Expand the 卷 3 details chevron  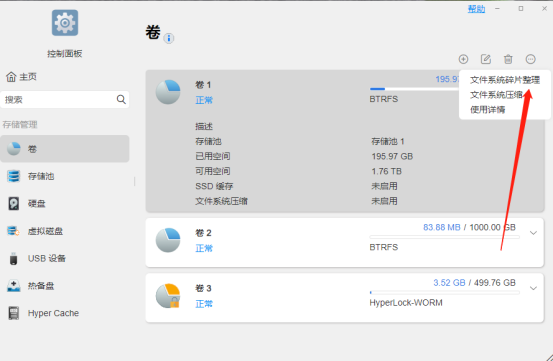click(x=533, y=288)
